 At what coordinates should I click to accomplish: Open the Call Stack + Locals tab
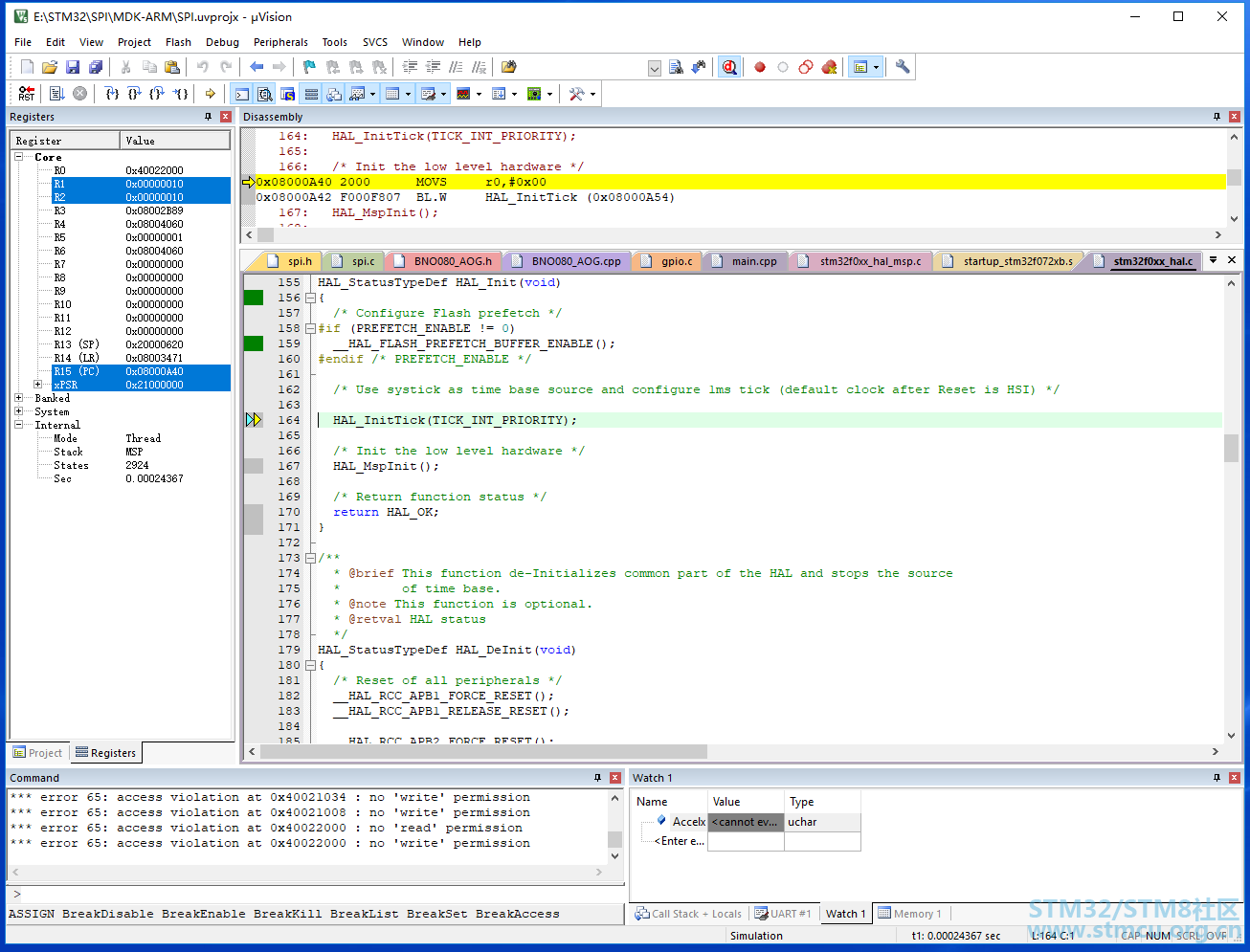(x=688, y=914)
